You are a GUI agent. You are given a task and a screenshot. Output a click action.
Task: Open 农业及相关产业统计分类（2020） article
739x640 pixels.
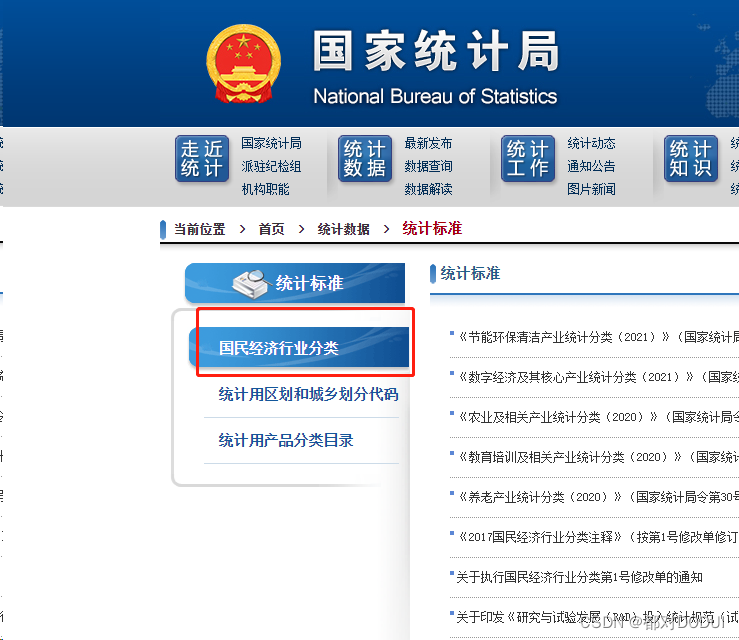597,417
